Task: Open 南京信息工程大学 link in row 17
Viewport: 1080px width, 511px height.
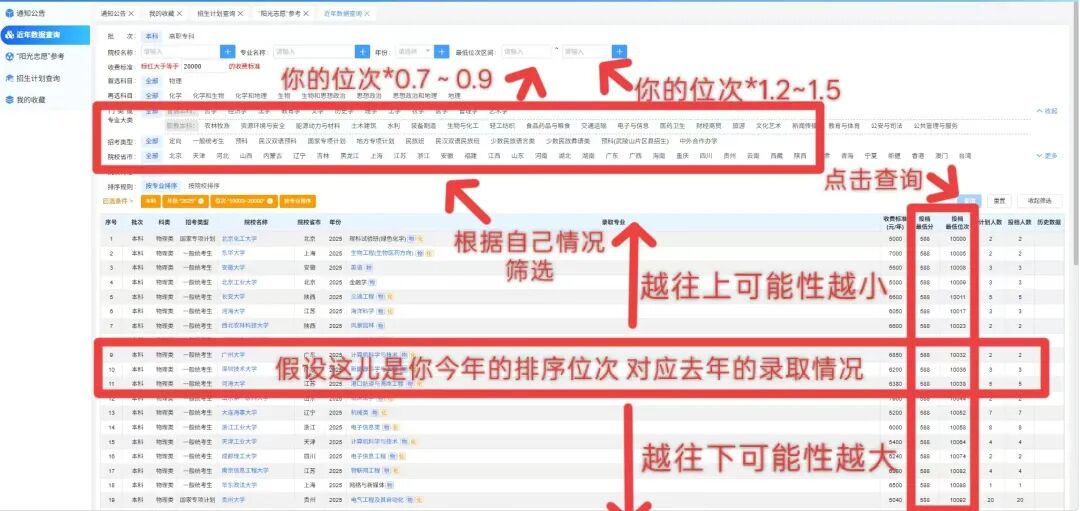Action: (x=245, y=470)
